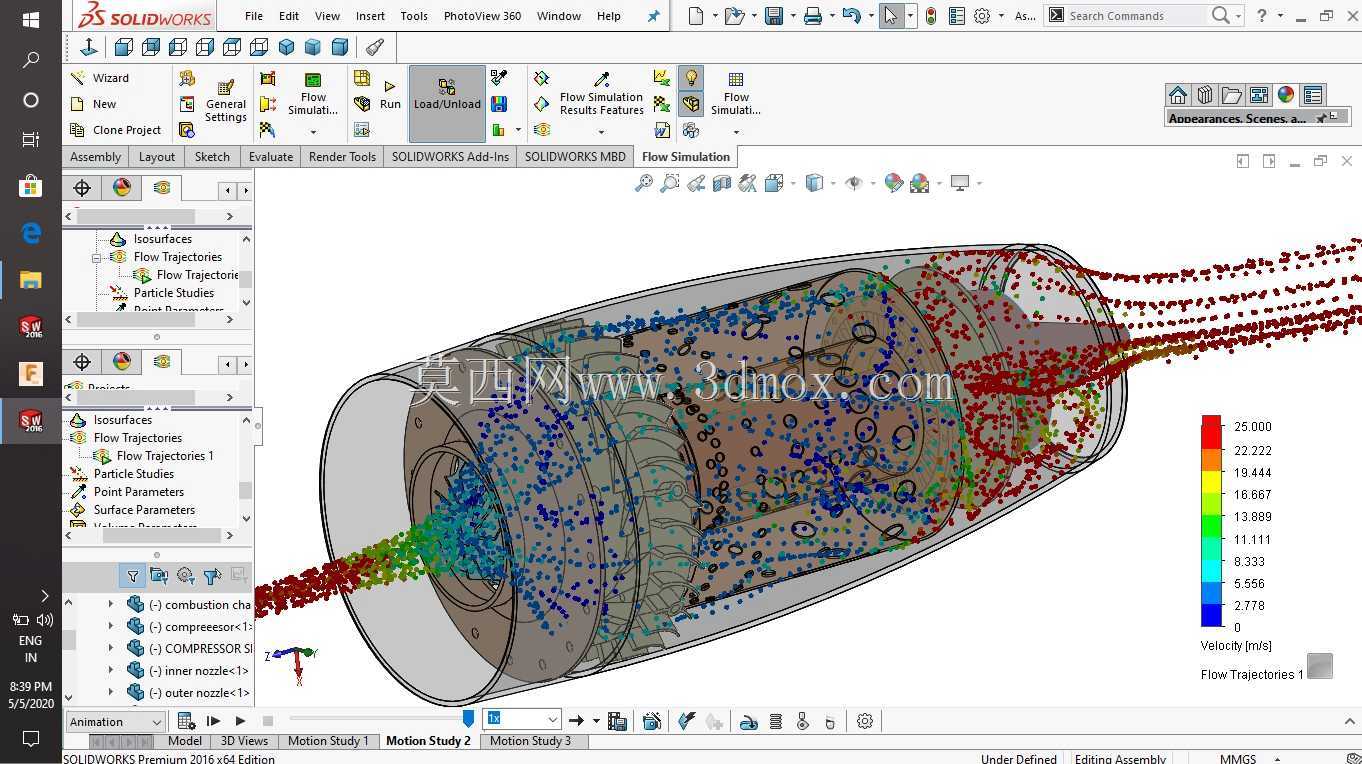Click the Rebuild traffic light icon
The image size is (1362, 764).
(x=931, y=16)
